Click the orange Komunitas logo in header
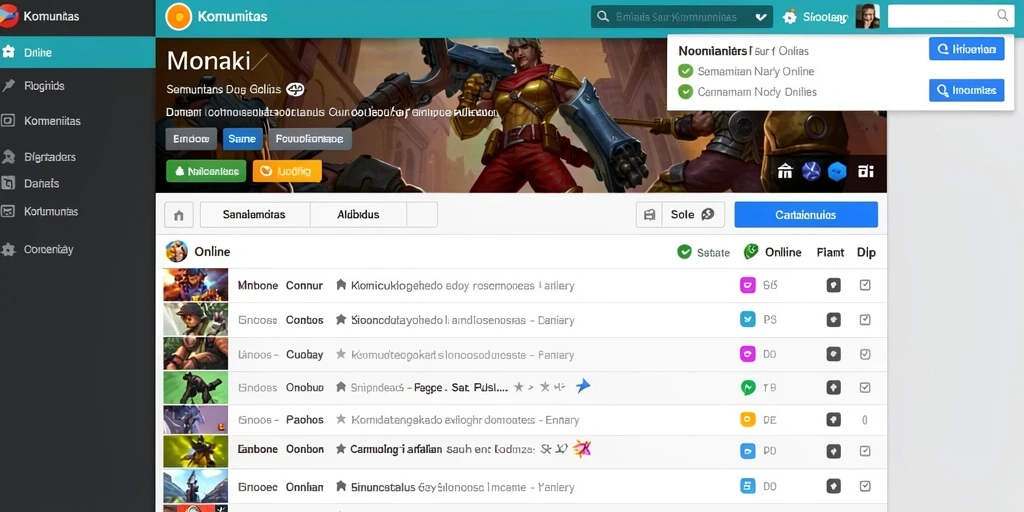The image size is (1024, 512). tap(178, 17)
